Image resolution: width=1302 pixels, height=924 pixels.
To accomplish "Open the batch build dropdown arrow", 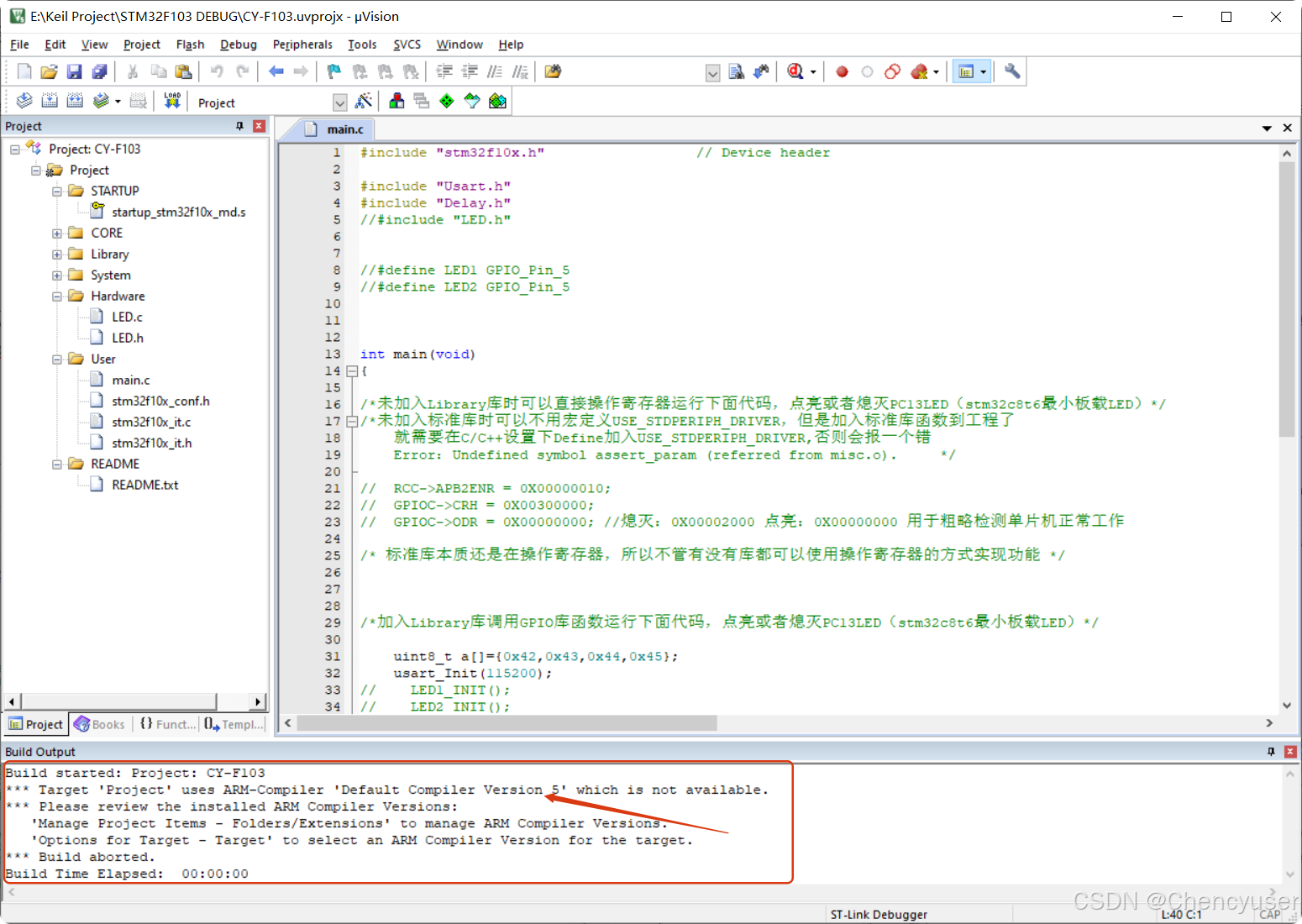I will pos(118,102).
